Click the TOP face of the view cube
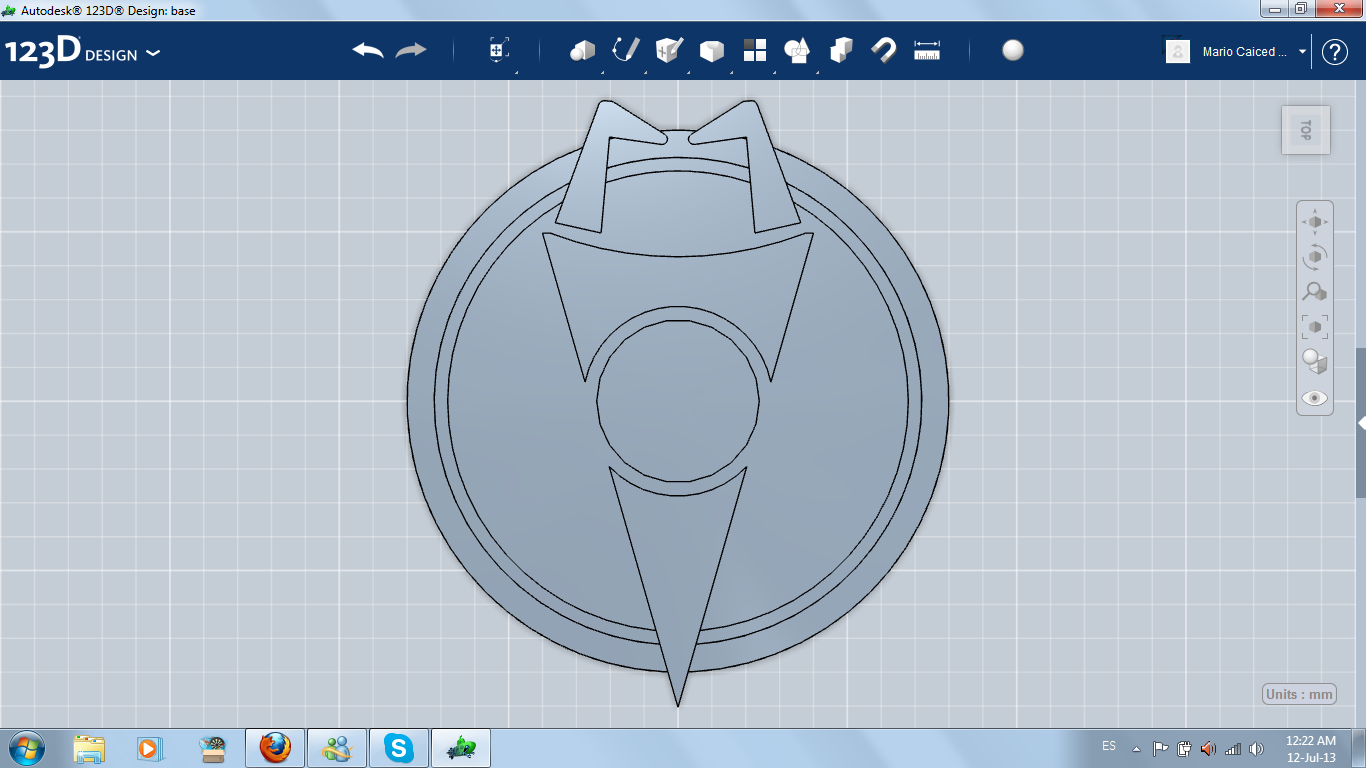Image resolution: width=1366 pixels, height=768 pixels. tap(1306, 130)
